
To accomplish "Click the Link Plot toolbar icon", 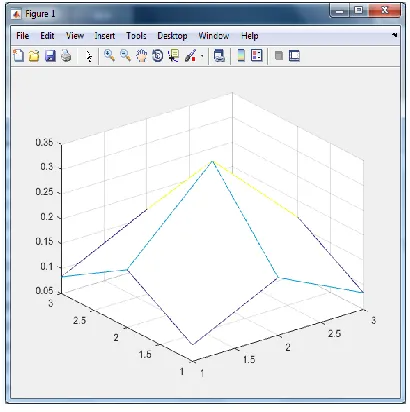I will click(219, 56).
